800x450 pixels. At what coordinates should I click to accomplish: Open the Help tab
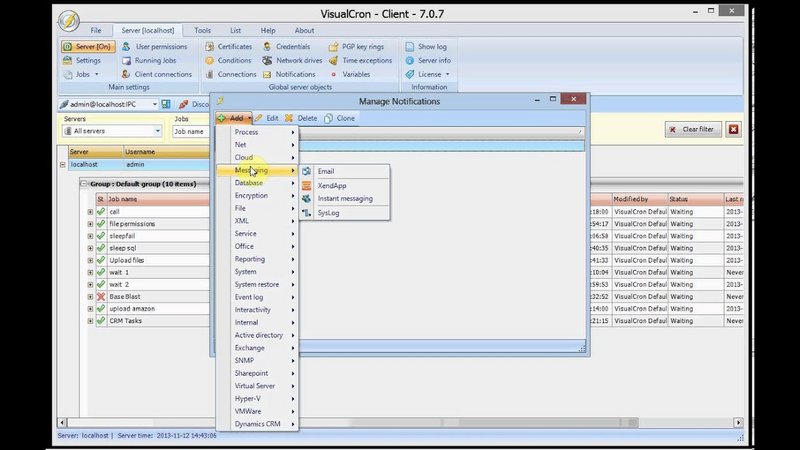pos(268,31)
